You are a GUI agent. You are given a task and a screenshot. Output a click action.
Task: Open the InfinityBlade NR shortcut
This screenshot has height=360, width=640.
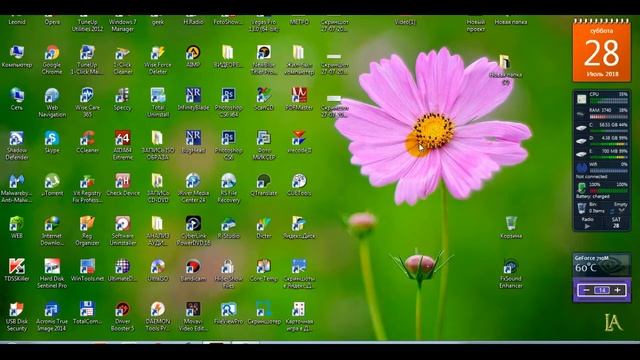tap(193, 99)
